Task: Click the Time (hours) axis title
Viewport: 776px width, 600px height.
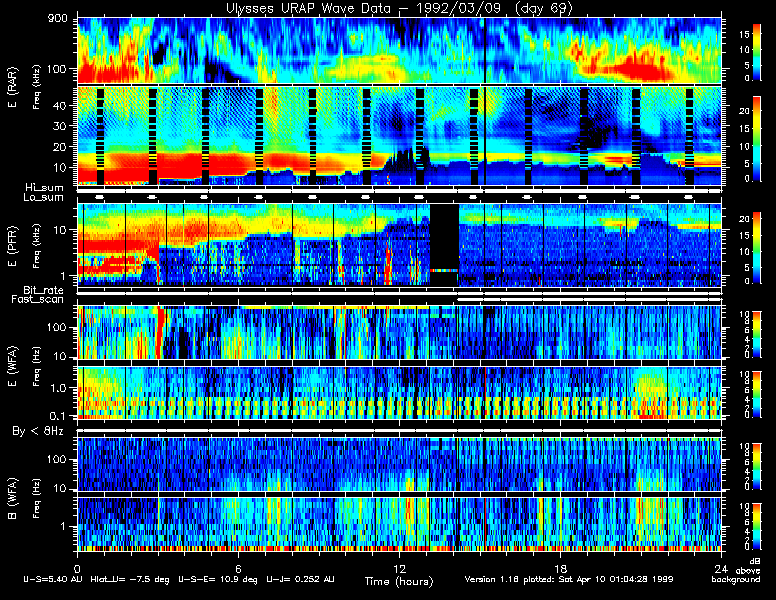Action: [399, 581]
